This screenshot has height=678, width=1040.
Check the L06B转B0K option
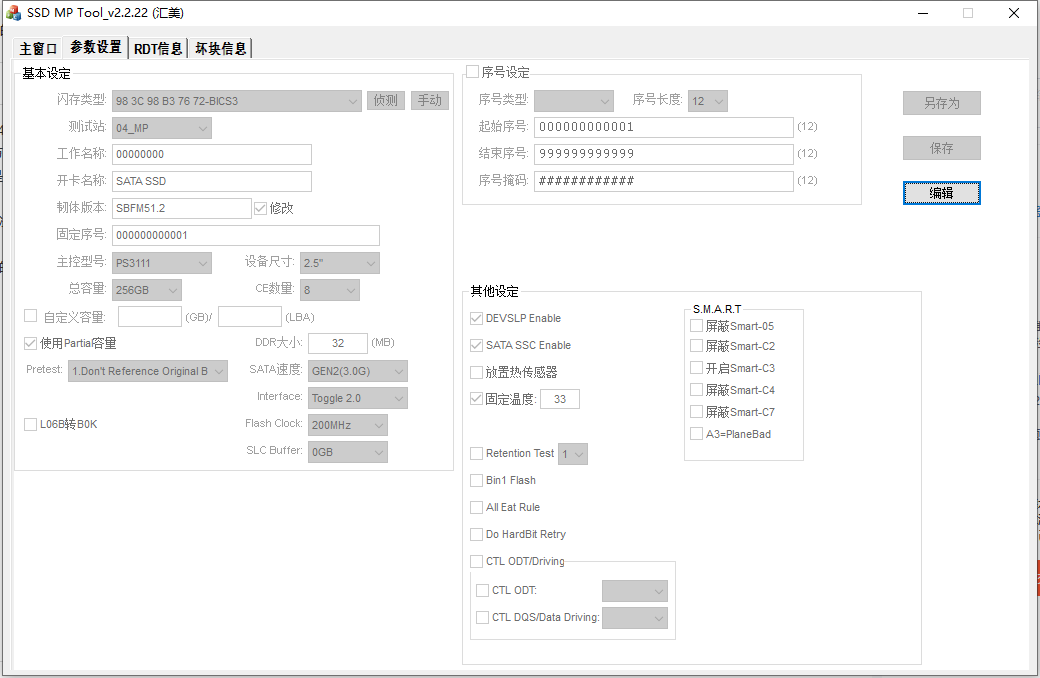(x=31, y=424)
